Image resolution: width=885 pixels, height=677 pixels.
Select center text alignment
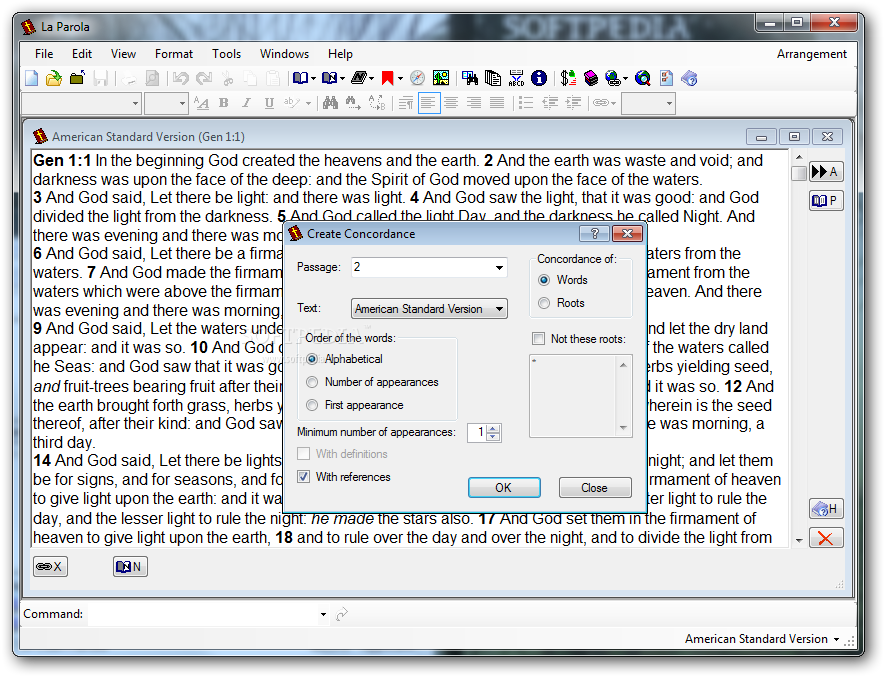(x=451, y=103)
